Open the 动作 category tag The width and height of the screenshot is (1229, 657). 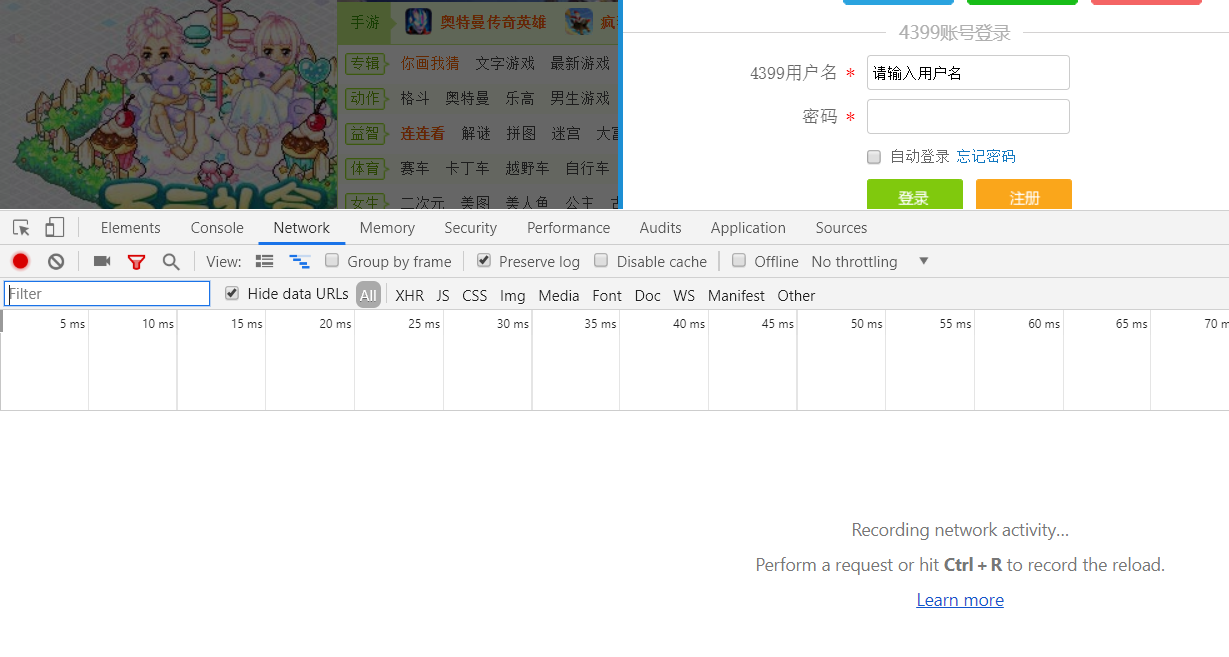point(365,99)
